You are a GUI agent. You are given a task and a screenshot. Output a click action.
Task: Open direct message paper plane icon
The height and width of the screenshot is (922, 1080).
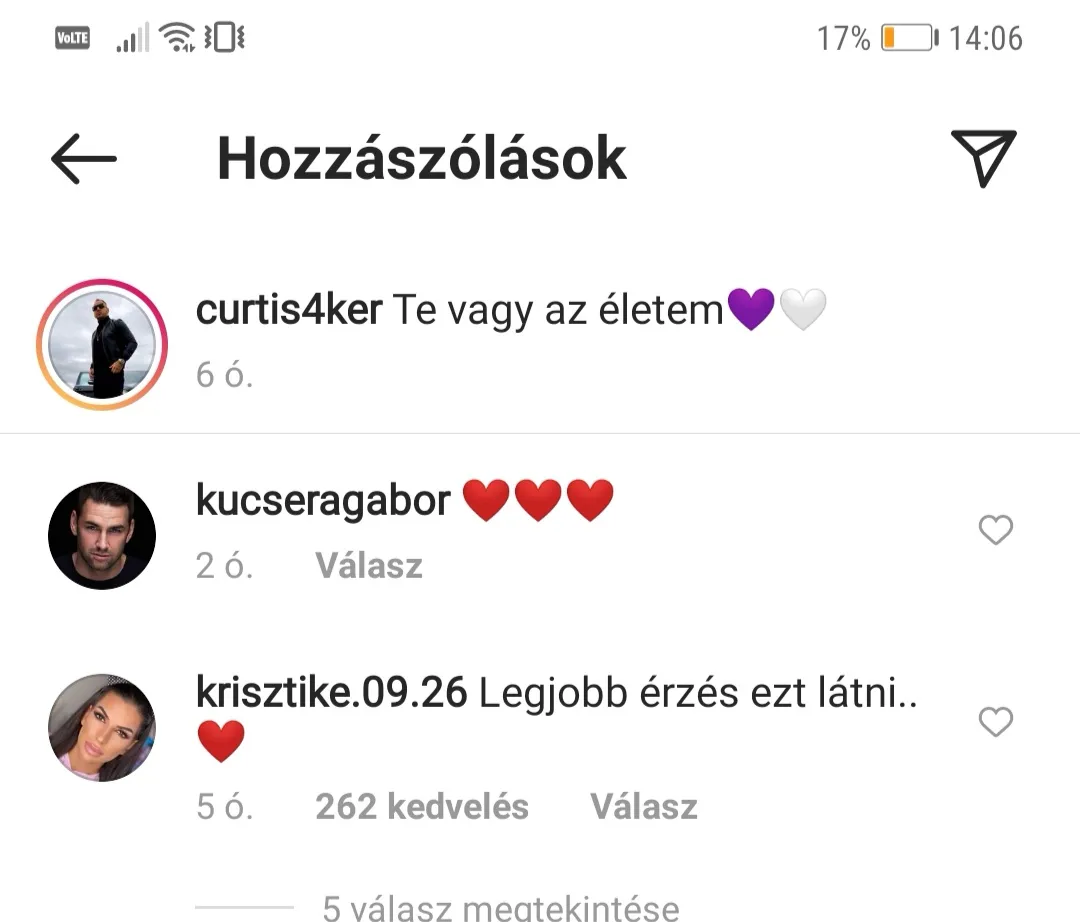click(984, 158)
